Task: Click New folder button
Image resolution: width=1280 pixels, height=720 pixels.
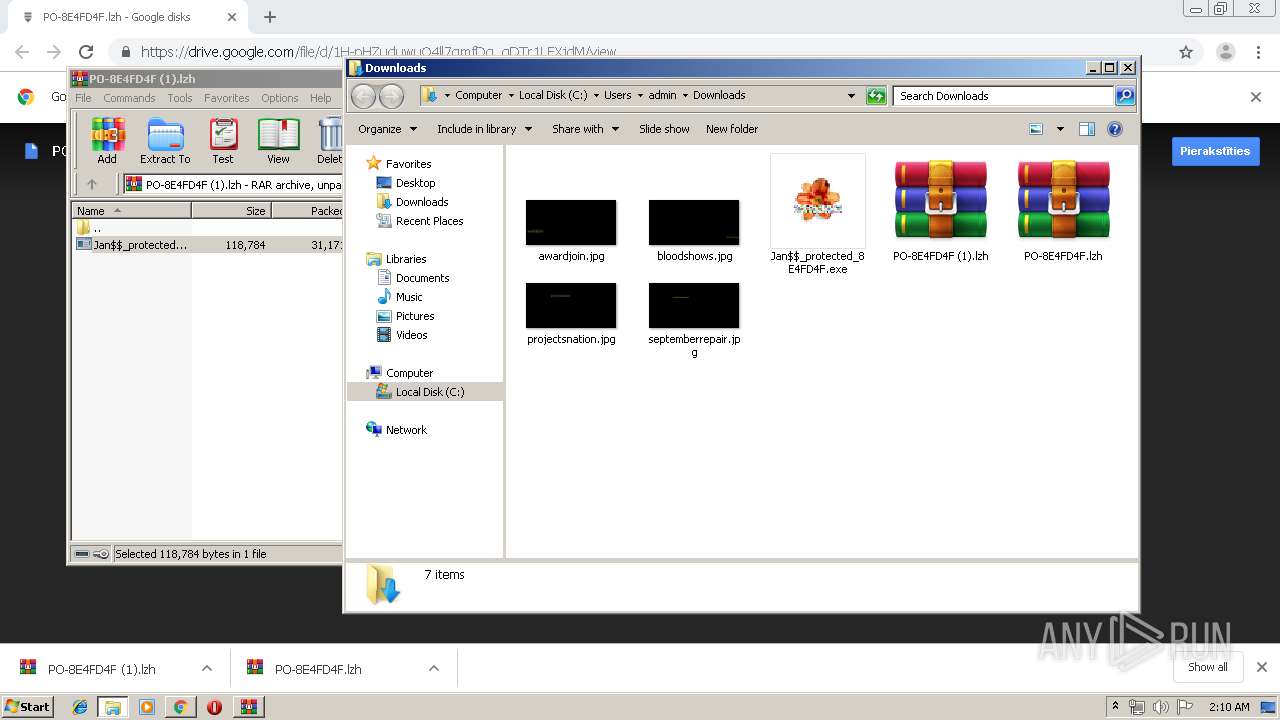Action: point(732,129)
